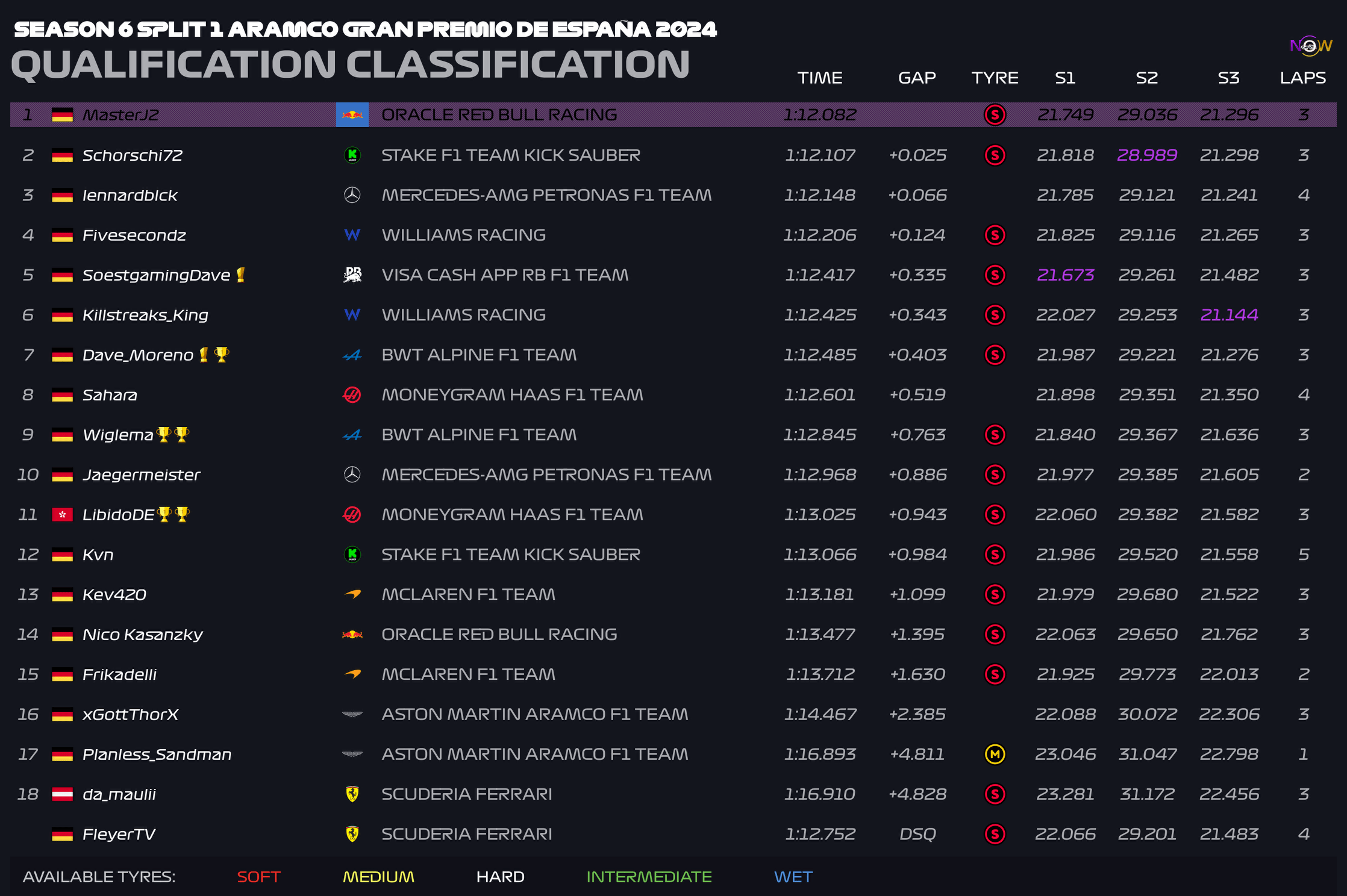Click the Aston Martin logo in Planless_Sandman's row
The width and height of the screenshot is (1347, 896).
[x=352, y=754]
